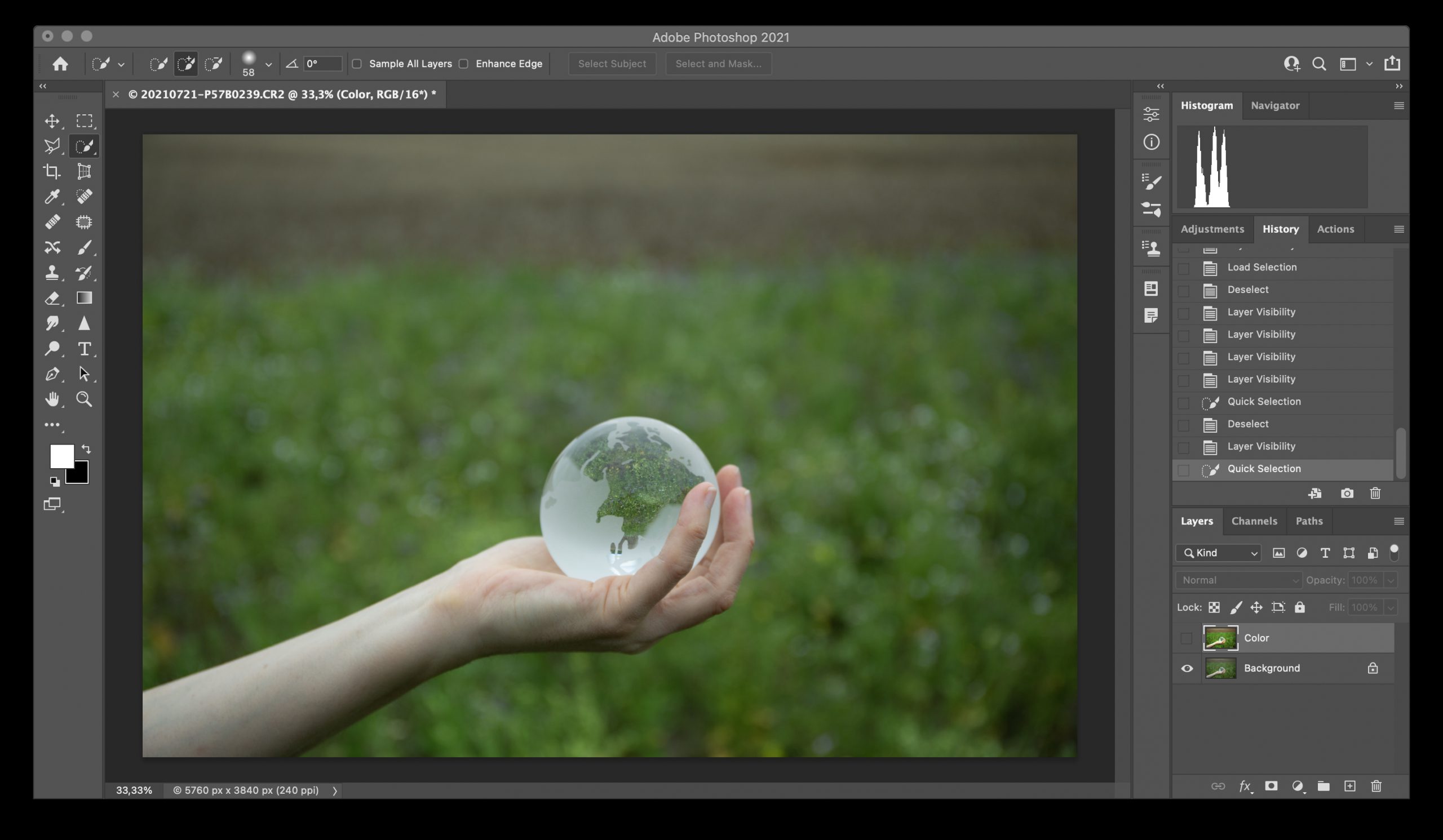The height and width of the screenshot is (840, 1443).
Task: Choose the Horizontal Type tool
Action: pyautogui.click(x=84, y=349)
